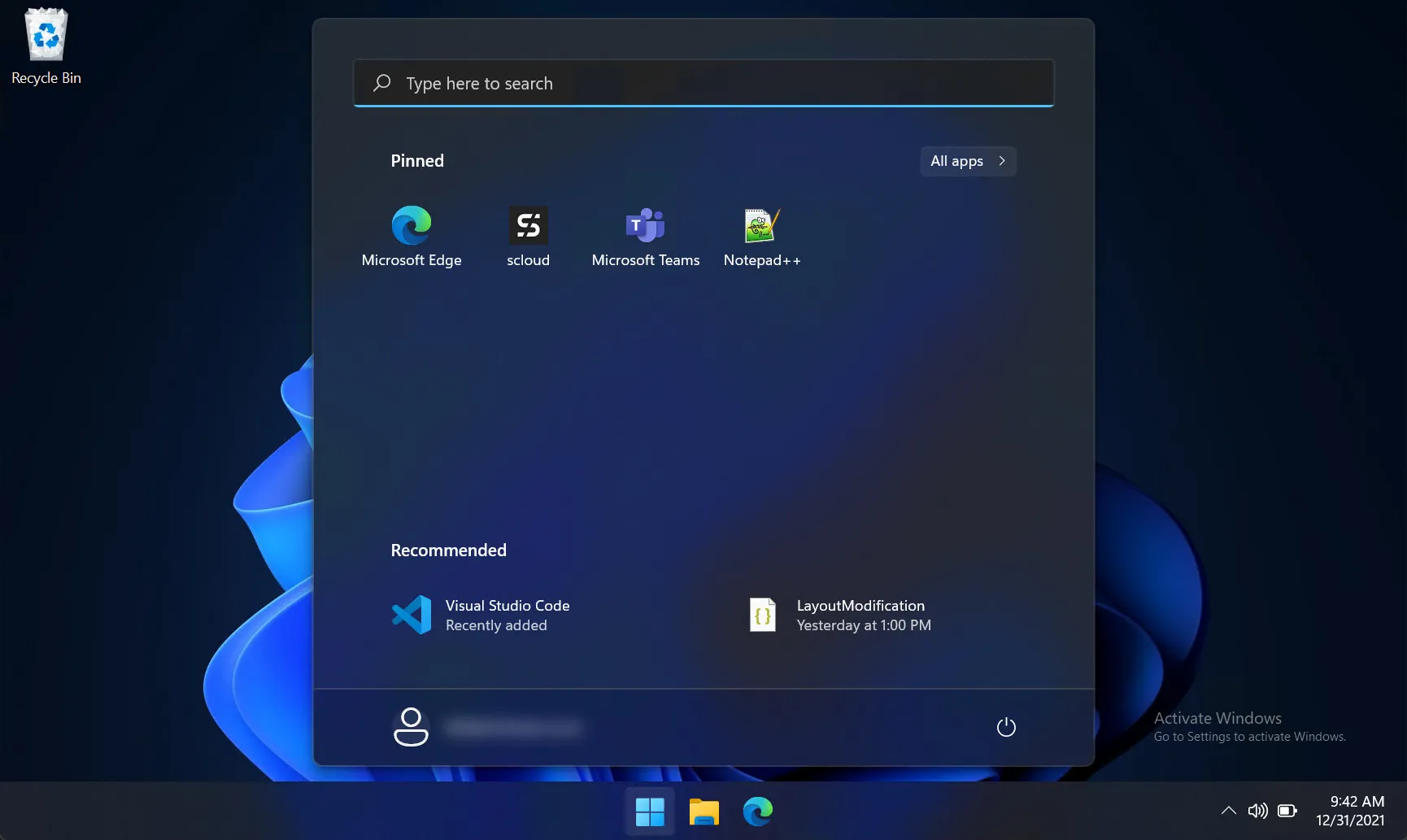Open Microsoft Edge from the taskbar

758,812
